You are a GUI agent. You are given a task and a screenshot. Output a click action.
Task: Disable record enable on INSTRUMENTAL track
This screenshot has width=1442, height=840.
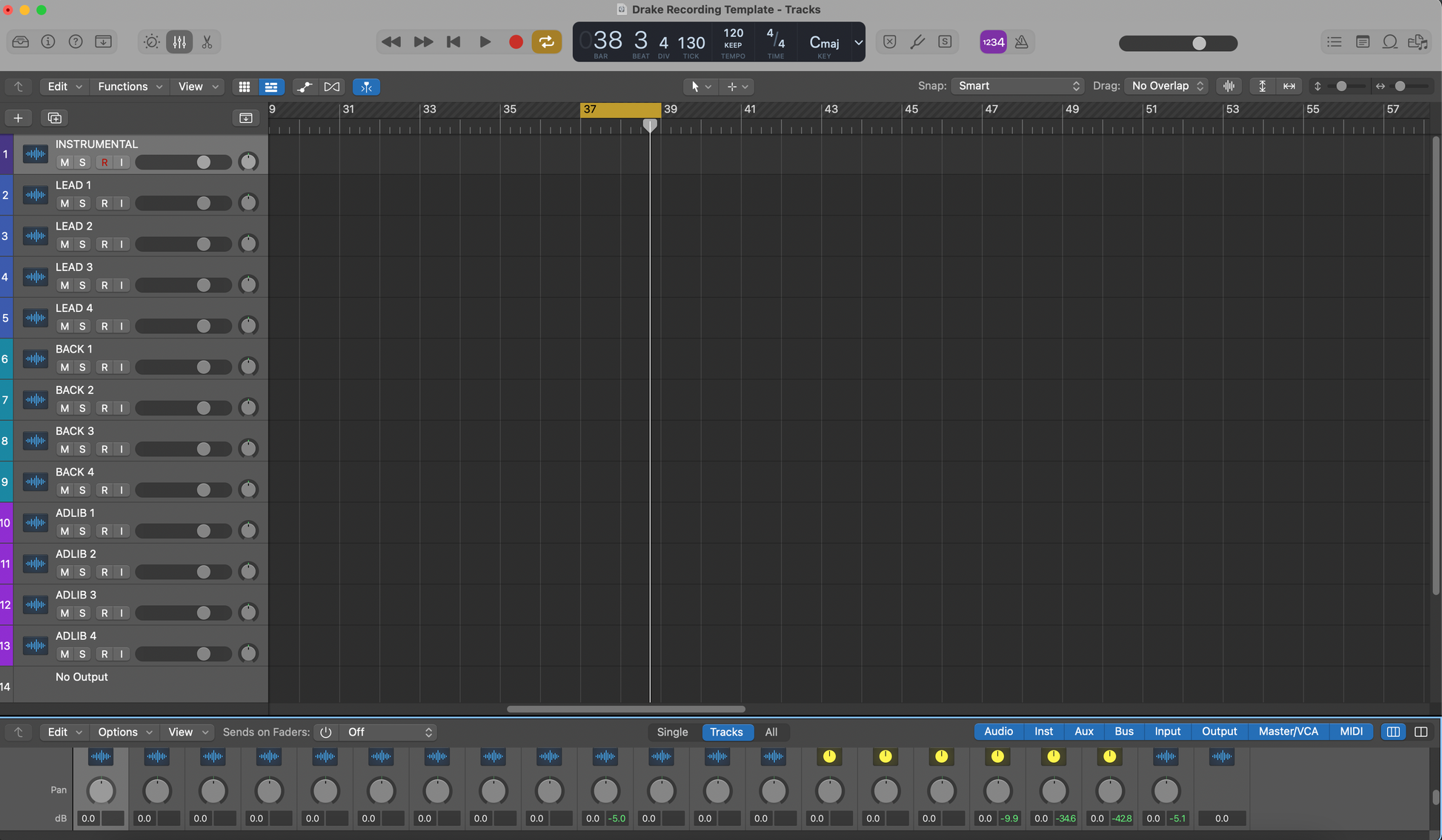(104, 162)
